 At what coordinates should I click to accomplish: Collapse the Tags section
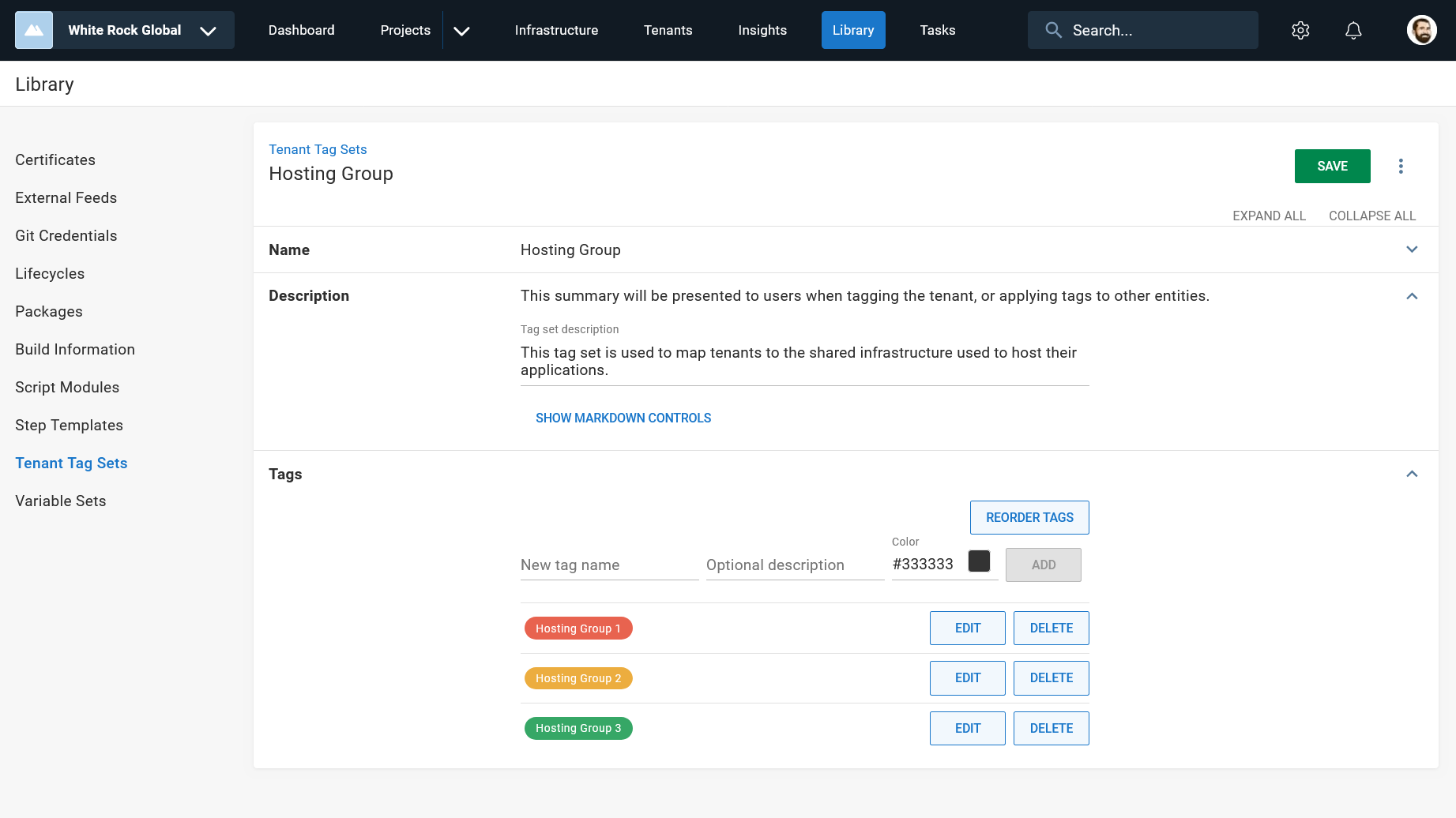1412,474
